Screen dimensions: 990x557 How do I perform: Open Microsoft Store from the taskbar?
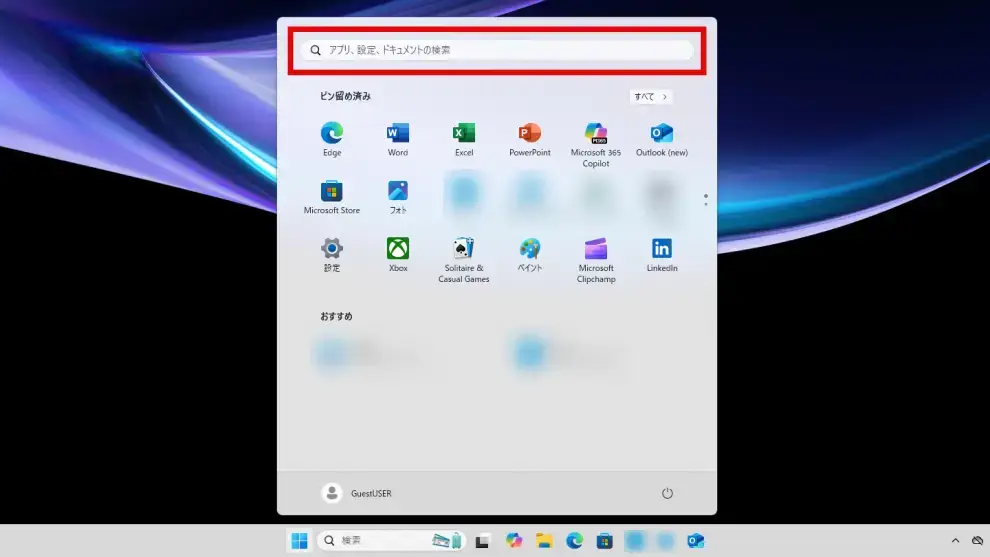point(604,541)
